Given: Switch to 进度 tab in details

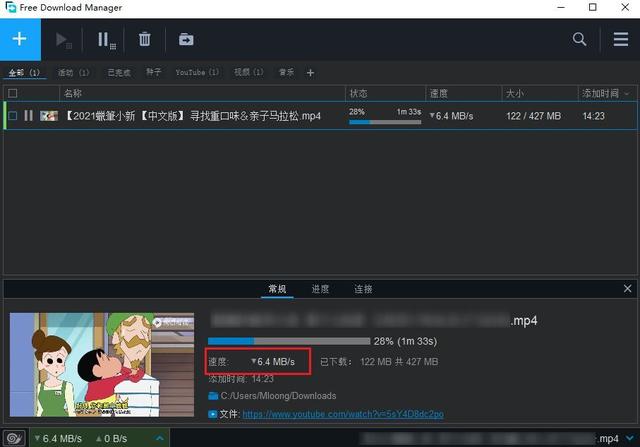Looking at the screenshot, I should click(320, 289).
